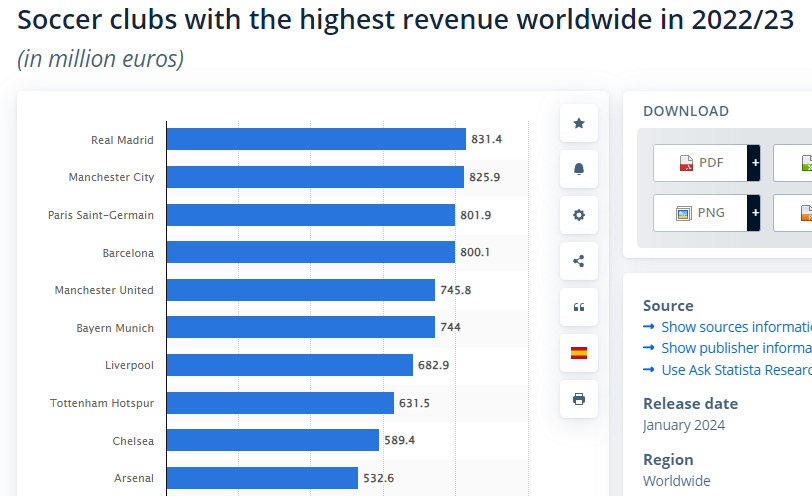The width and height of the screenshot is (812, 496).
Task: Download the chart as PNG
Action: point(700,213)
